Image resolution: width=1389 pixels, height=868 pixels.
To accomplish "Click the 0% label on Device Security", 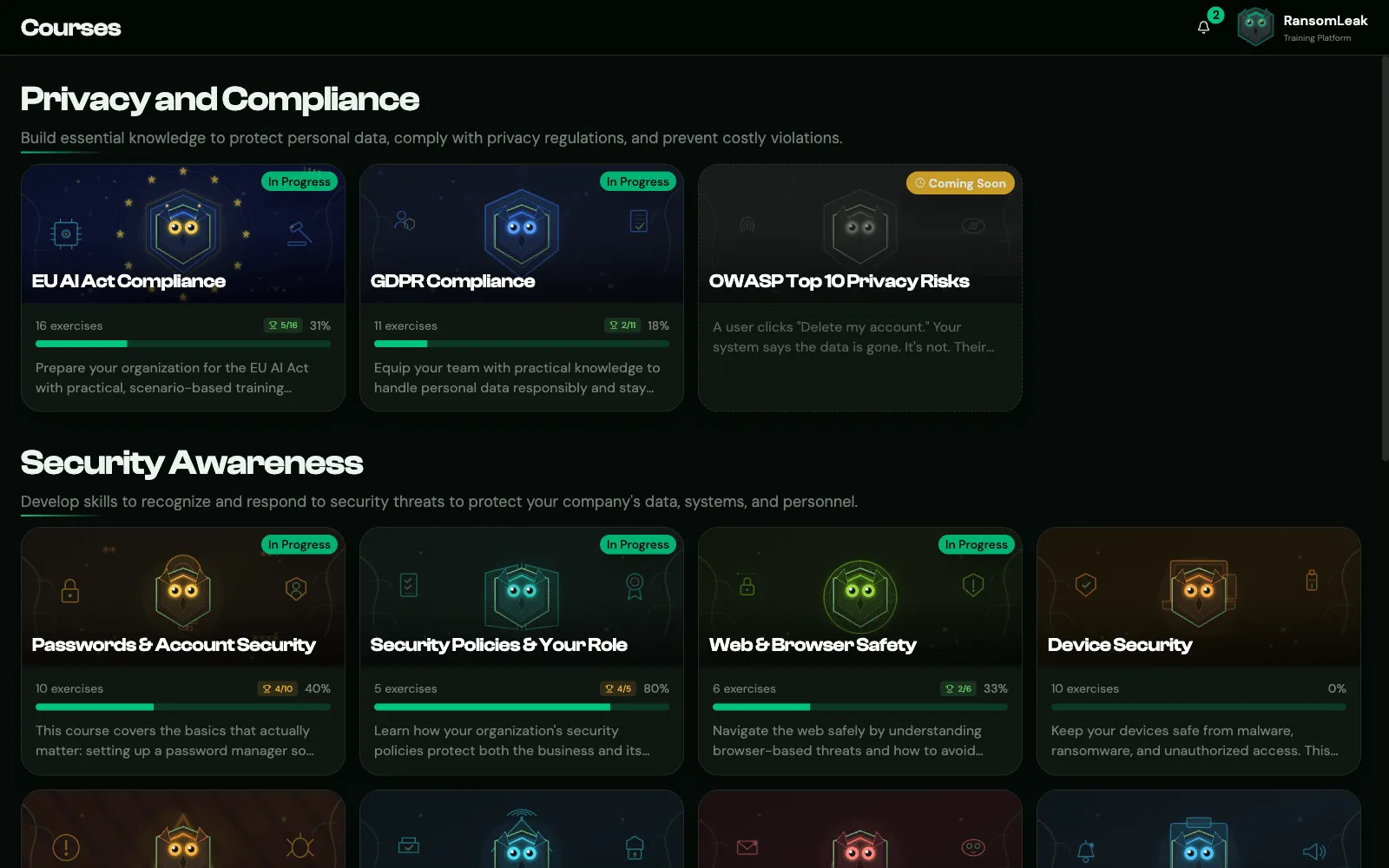I will point(1337,688).
